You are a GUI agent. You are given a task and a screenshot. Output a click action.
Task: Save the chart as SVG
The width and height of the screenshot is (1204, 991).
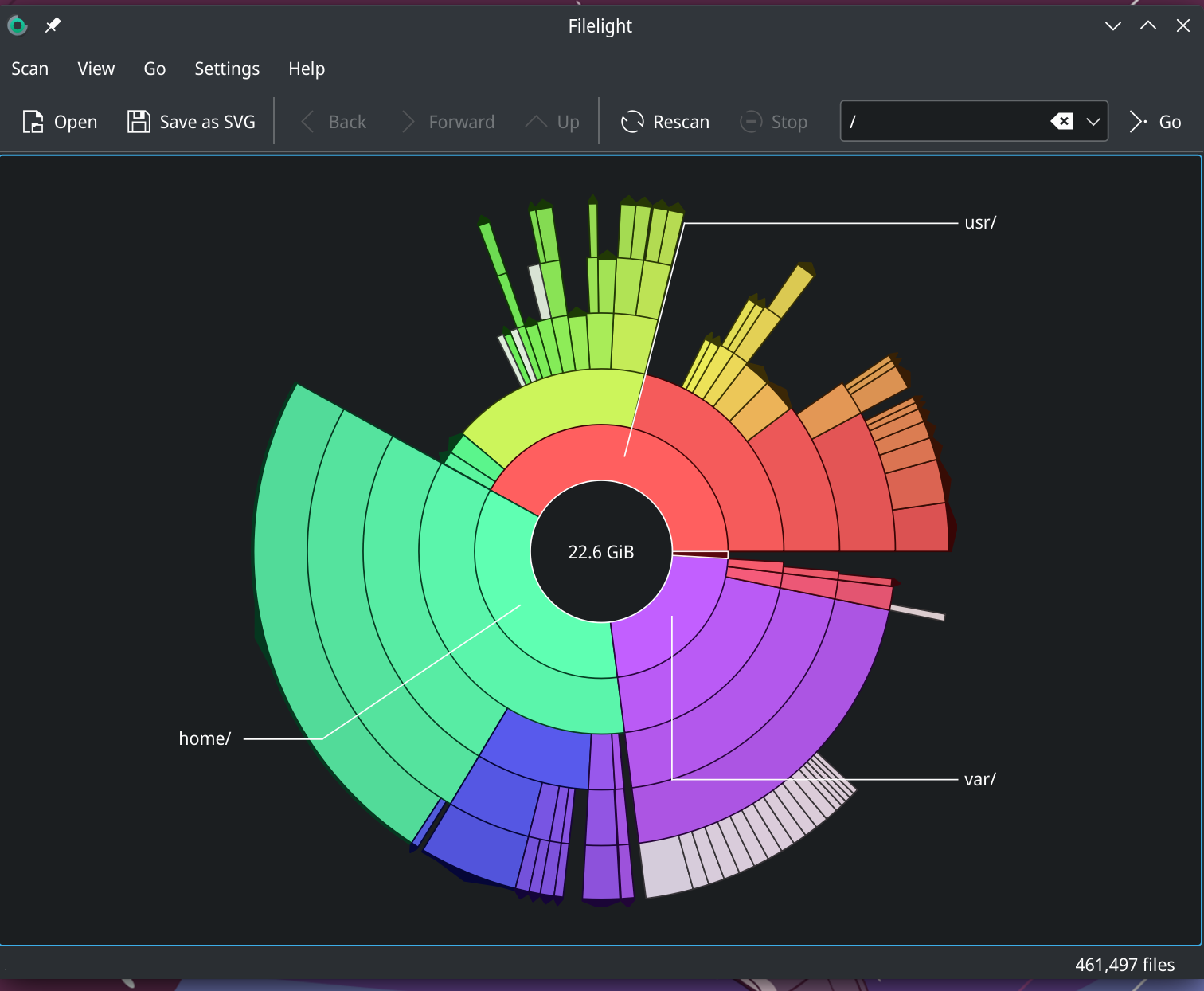click(190, 121)
